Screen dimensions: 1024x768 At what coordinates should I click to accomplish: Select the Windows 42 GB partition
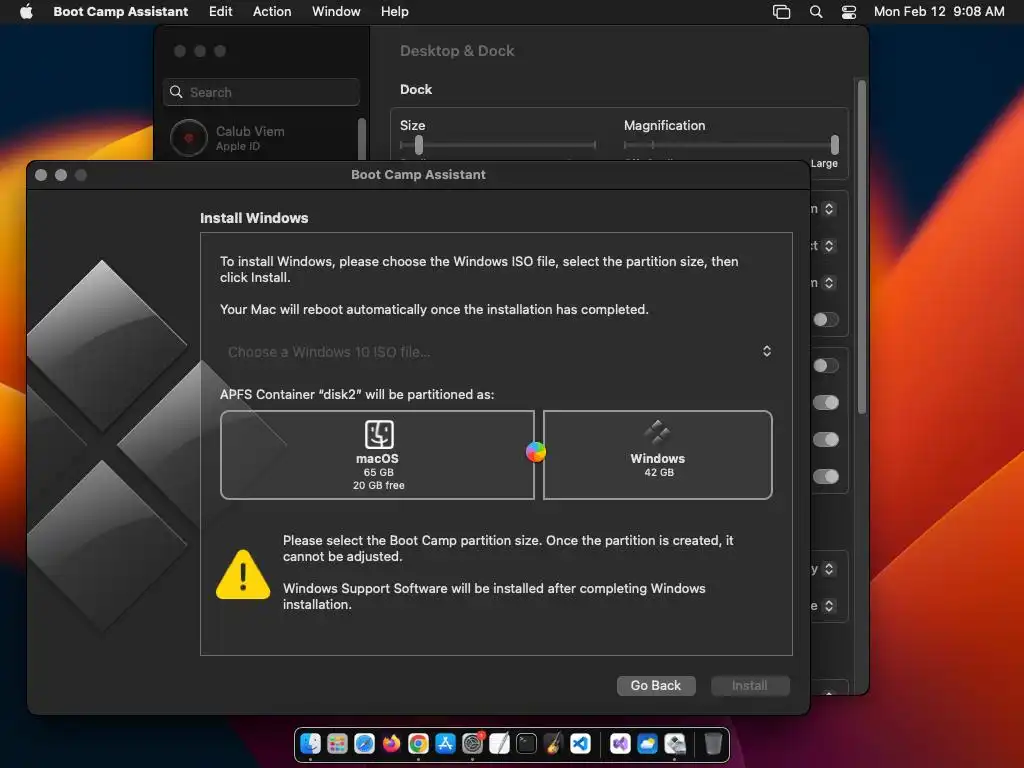(x=658, y=455)
